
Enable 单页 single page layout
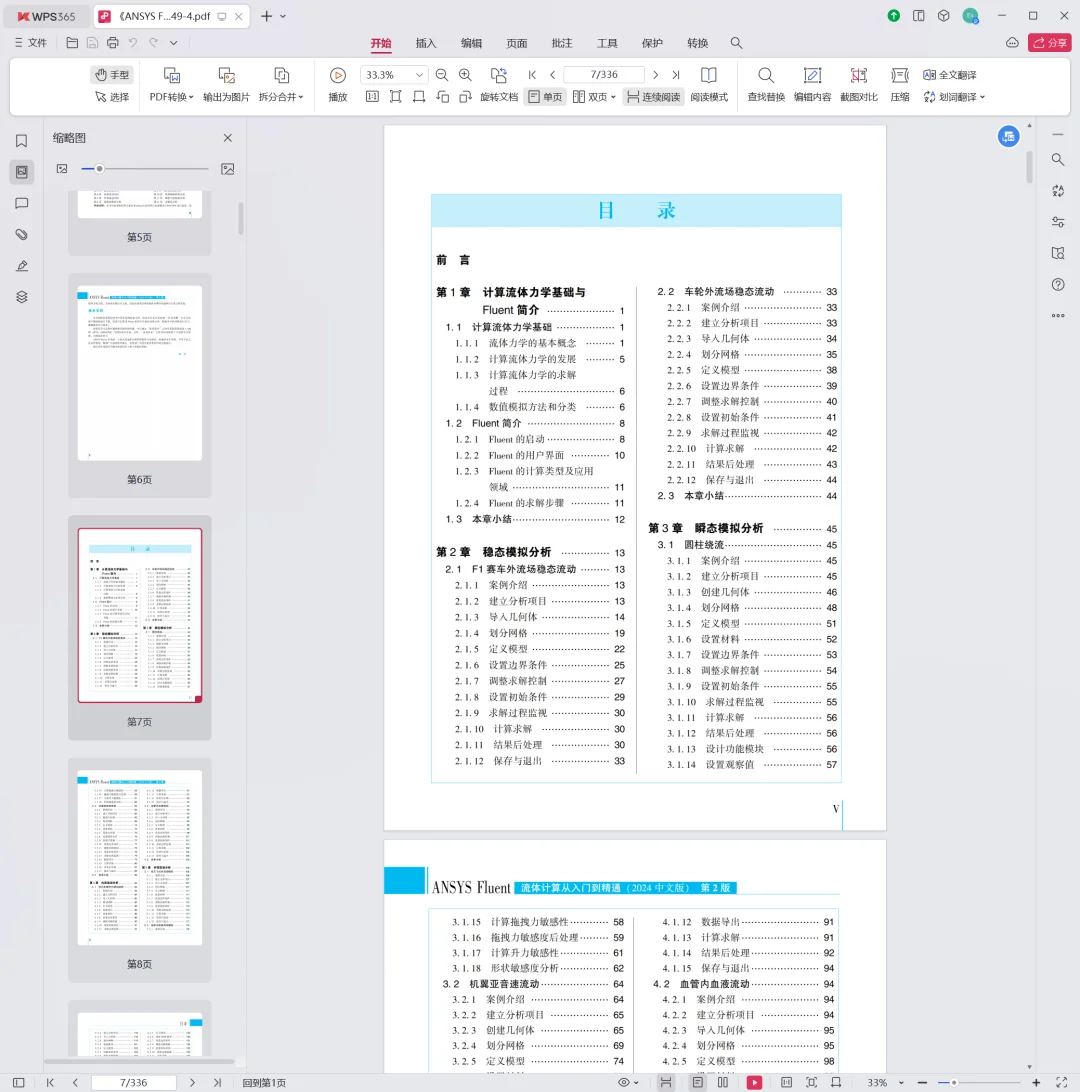tap(545, 97)
